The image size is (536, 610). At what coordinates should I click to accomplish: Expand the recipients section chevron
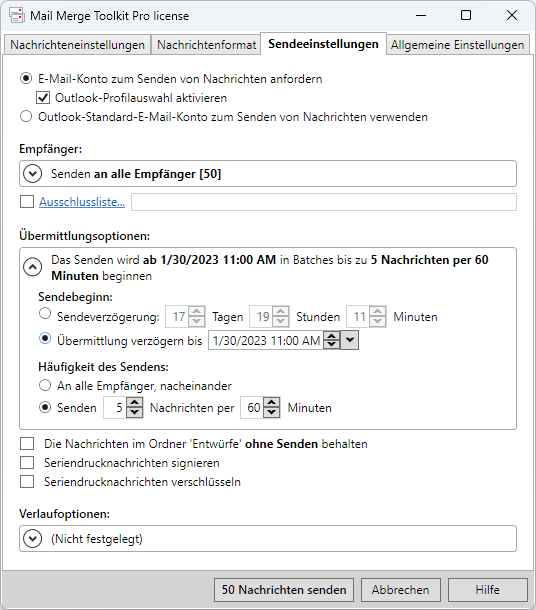[x=32, y=174]
